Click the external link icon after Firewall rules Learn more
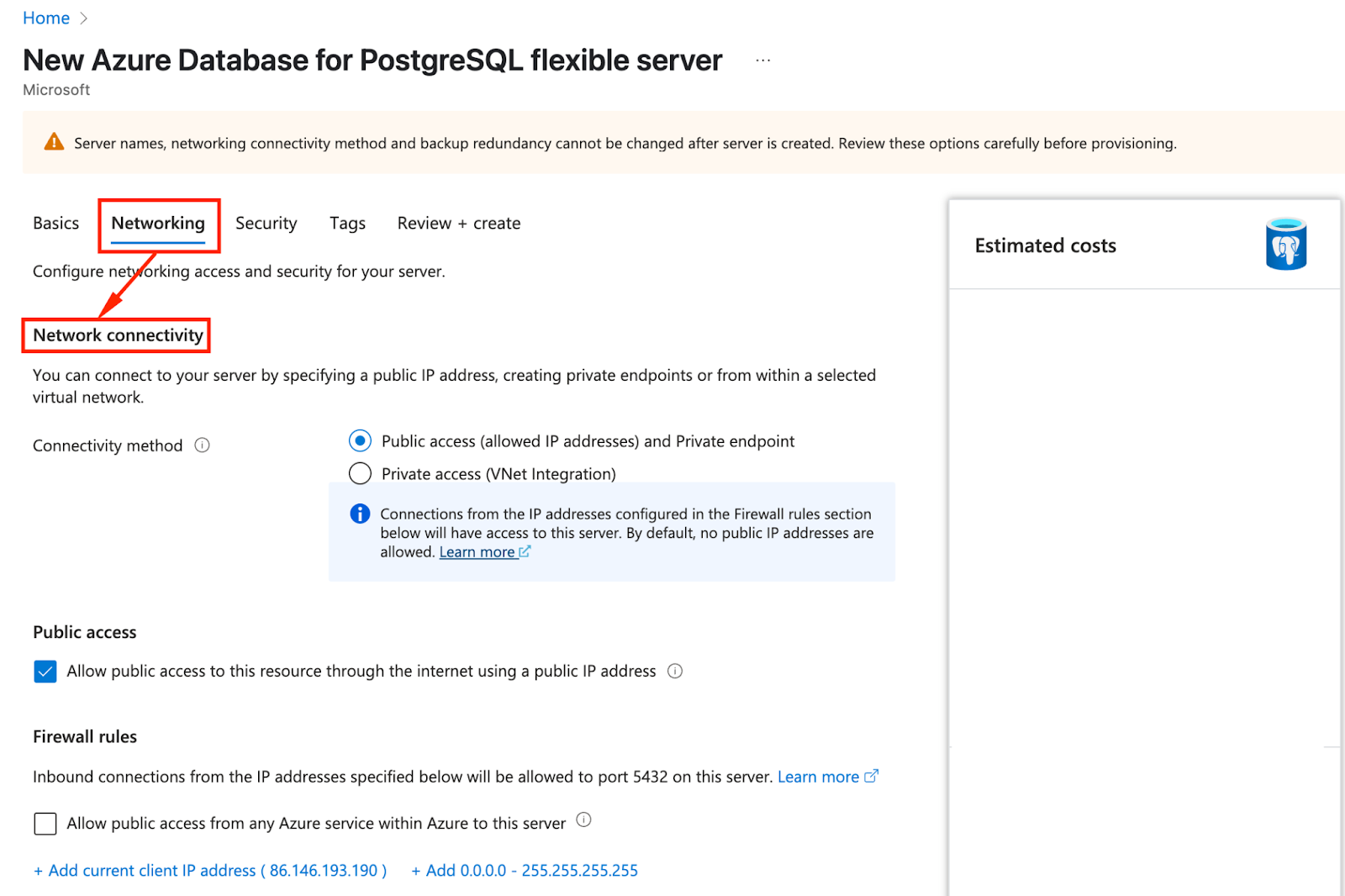Screen dimensions: 1345x896 click(872, 776)
